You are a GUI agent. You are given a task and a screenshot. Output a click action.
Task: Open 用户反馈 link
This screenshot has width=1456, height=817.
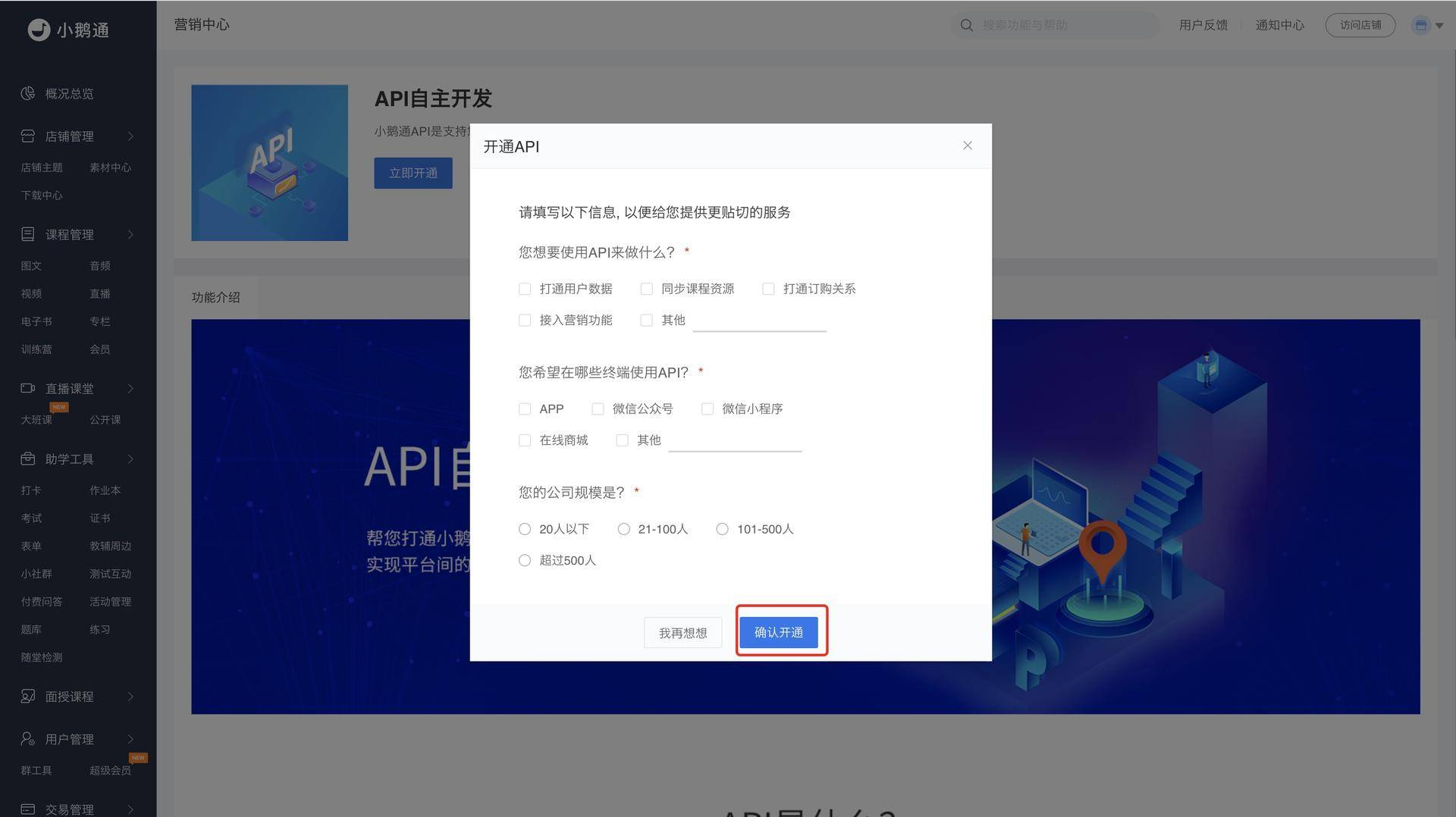coord(1203,25)
